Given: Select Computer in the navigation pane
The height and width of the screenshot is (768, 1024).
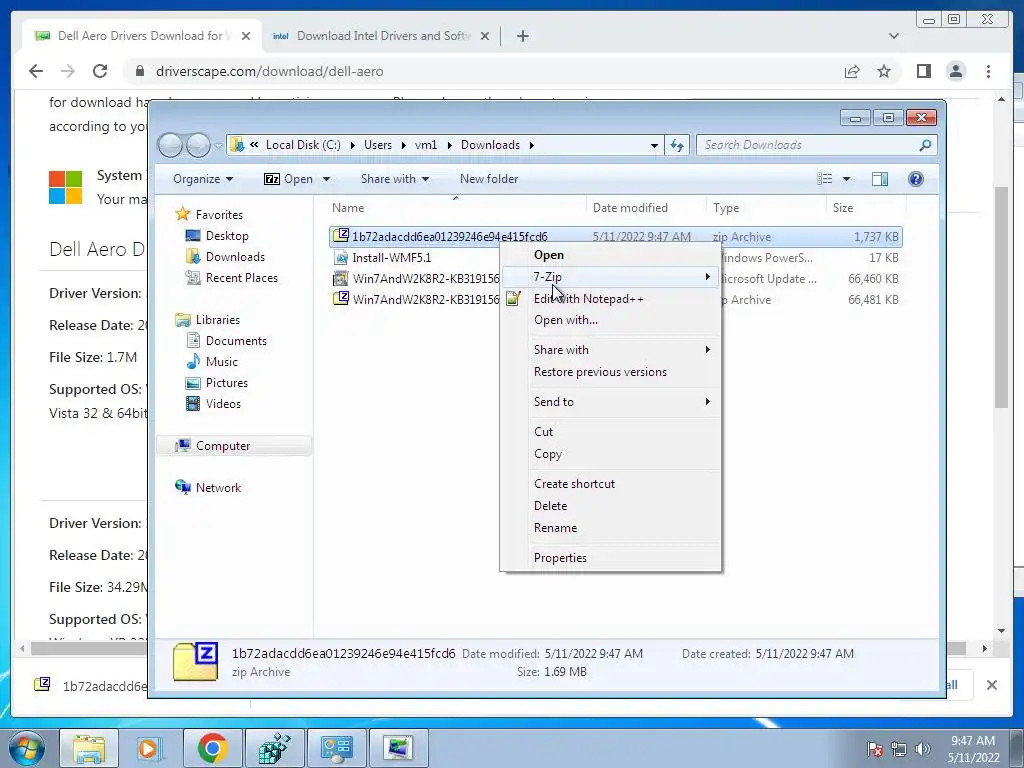Looking at the screenshot, I should 222,446.
